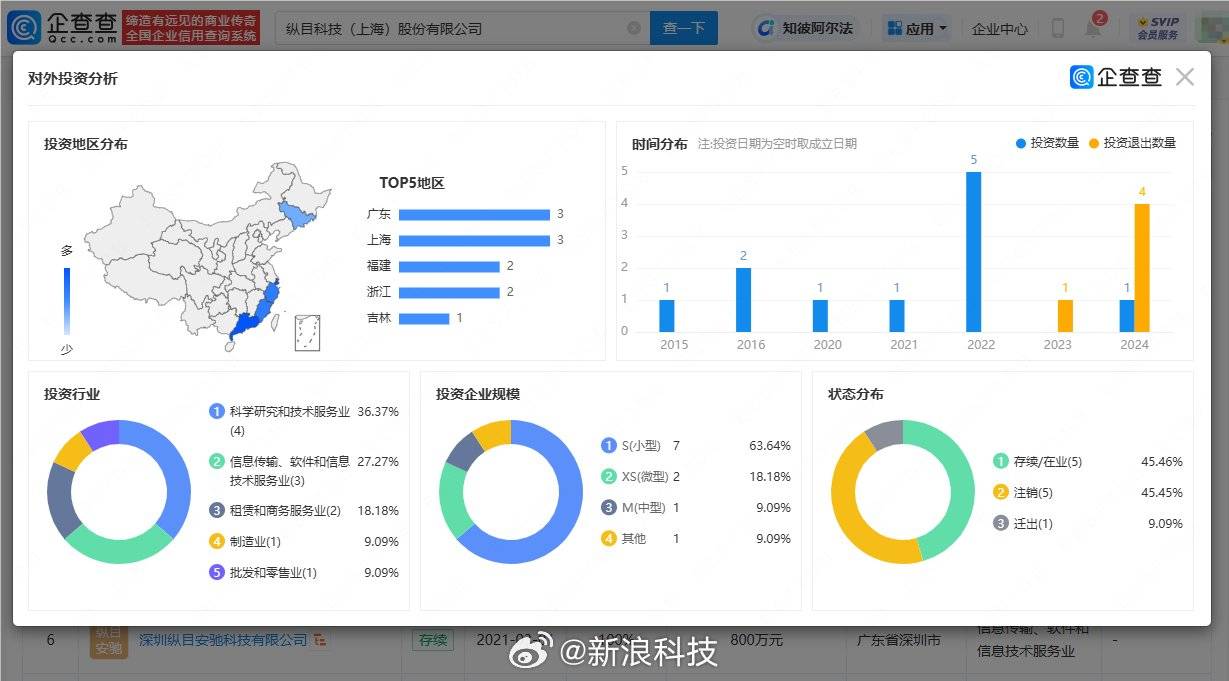The image size is (1229, 681).
Task: Expand the 应用 dropdown menu
Action: click(917, 28)
